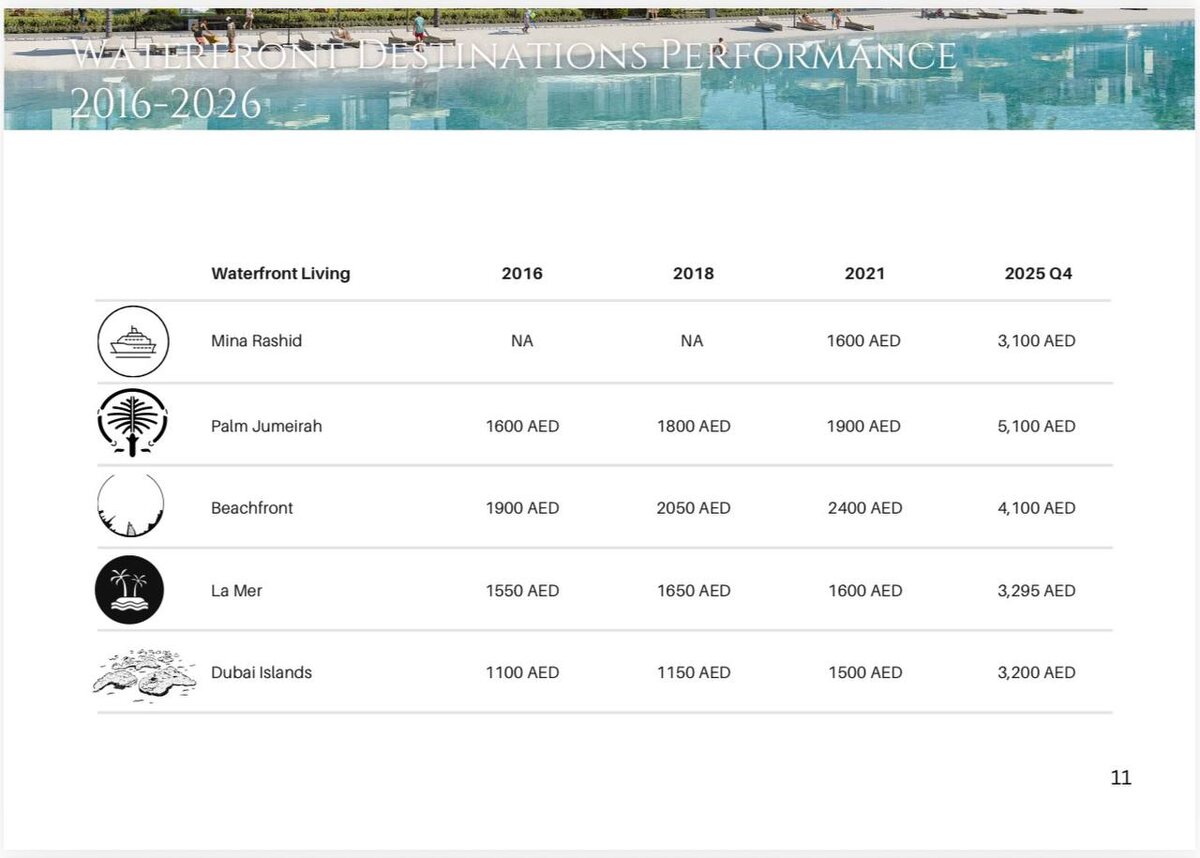Click the Palm Jumeirah palm icon
This screenshot has width=1200, height=858.
(x=133, y=423)
